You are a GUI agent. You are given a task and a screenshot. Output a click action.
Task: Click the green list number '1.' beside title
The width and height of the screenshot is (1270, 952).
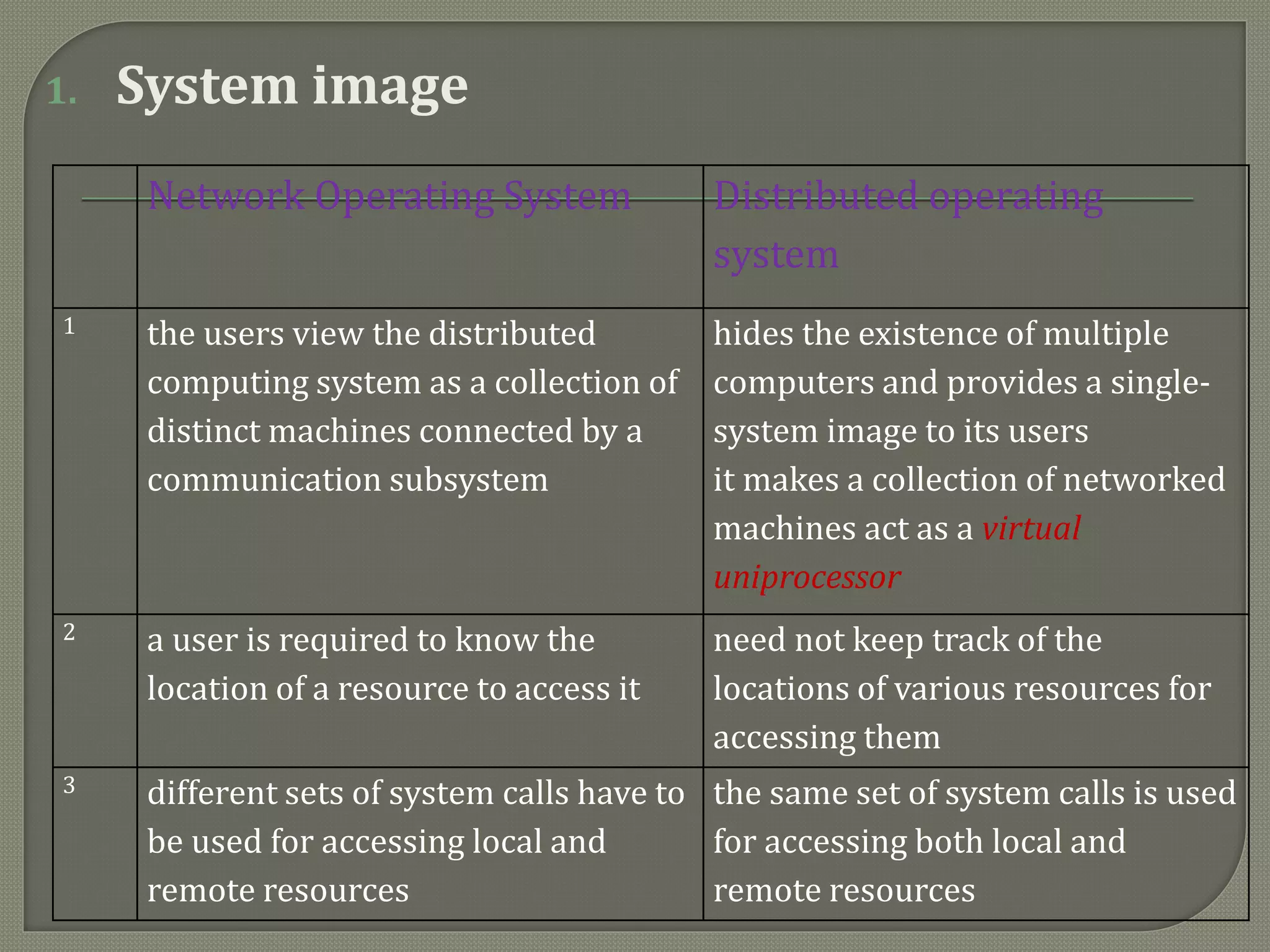pyautogui.click(x=62, y=92)
